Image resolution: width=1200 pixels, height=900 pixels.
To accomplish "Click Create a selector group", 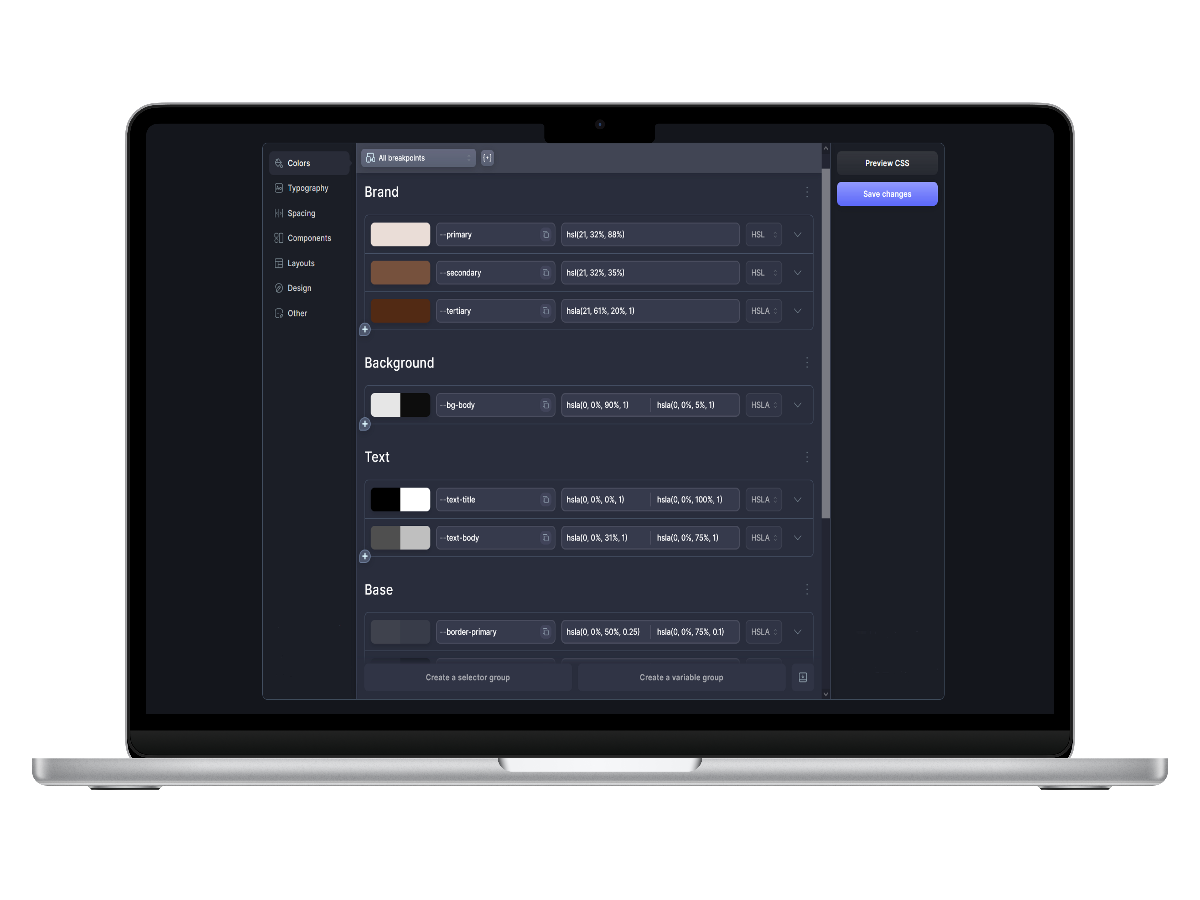I will [467, 677].
